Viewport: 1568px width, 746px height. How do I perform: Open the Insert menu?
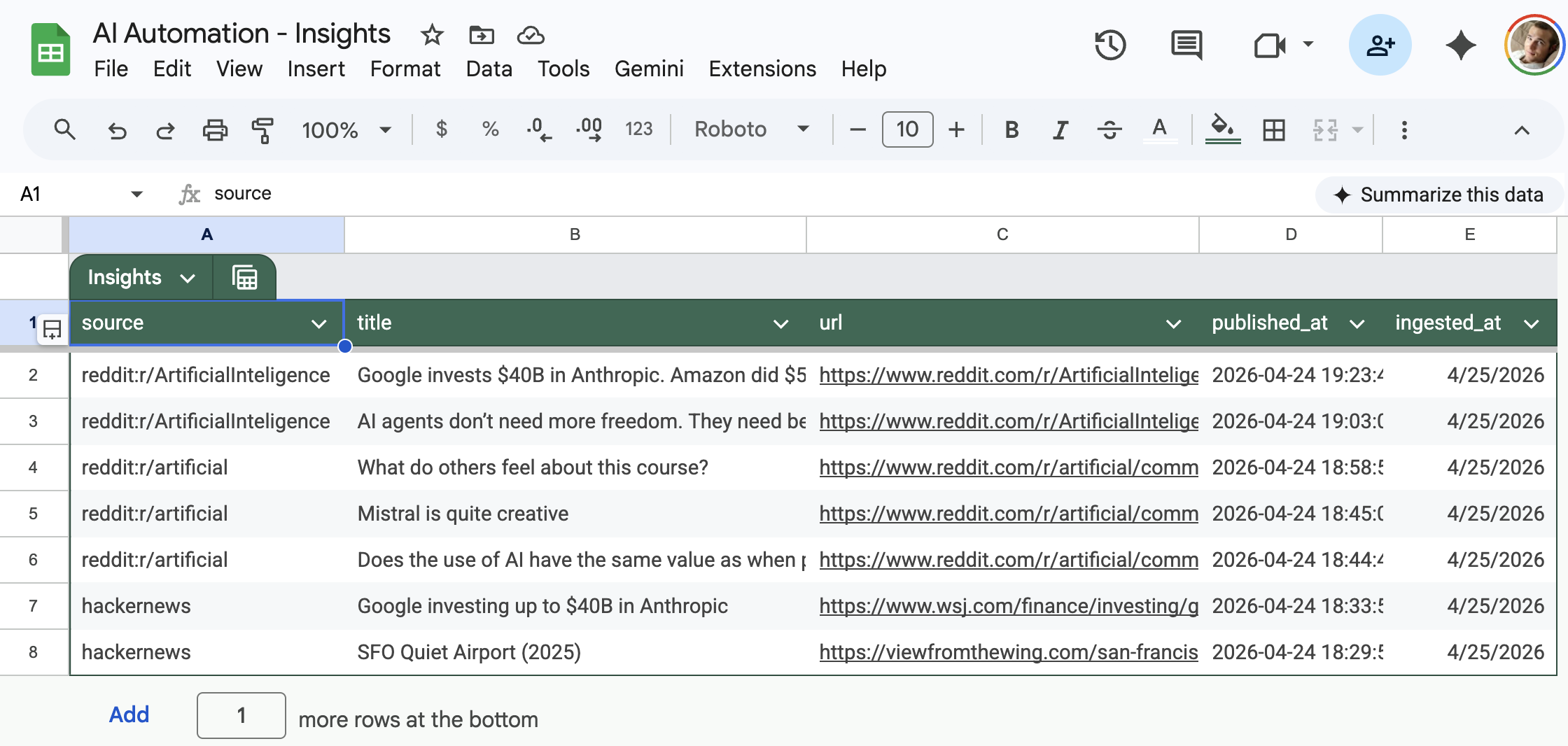coord(316,69)
